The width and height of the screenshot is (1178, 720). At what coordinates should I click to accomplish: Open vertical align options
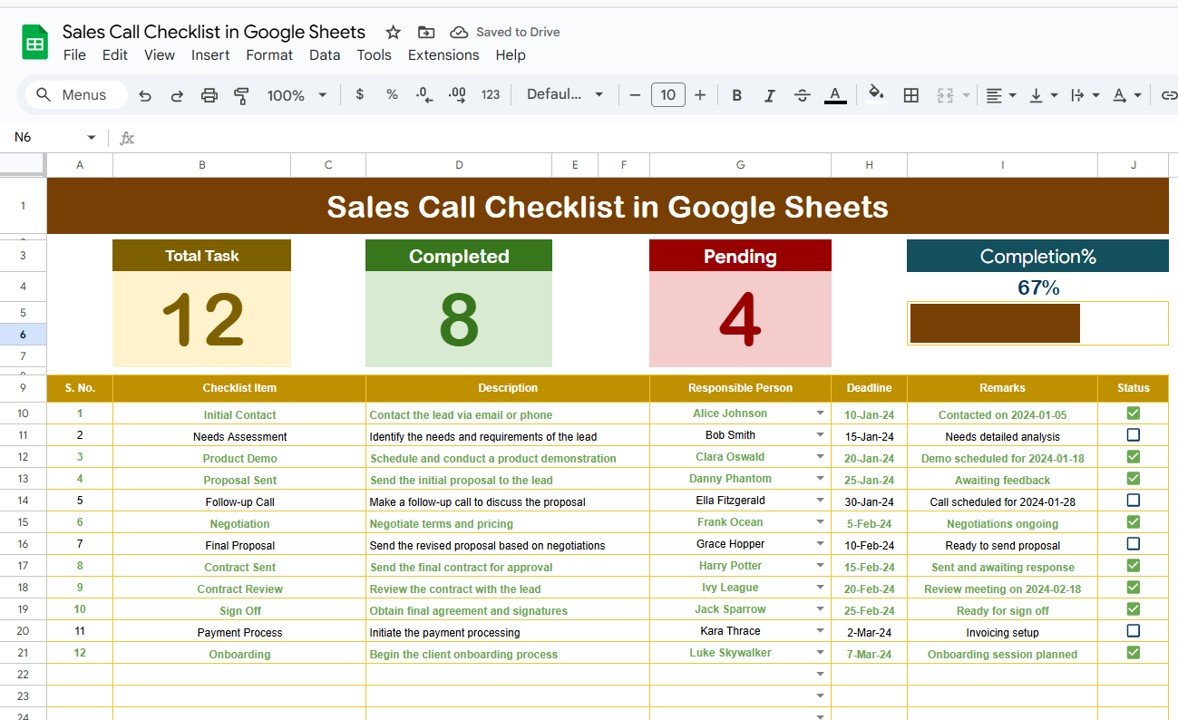(x=1043, y=95)
